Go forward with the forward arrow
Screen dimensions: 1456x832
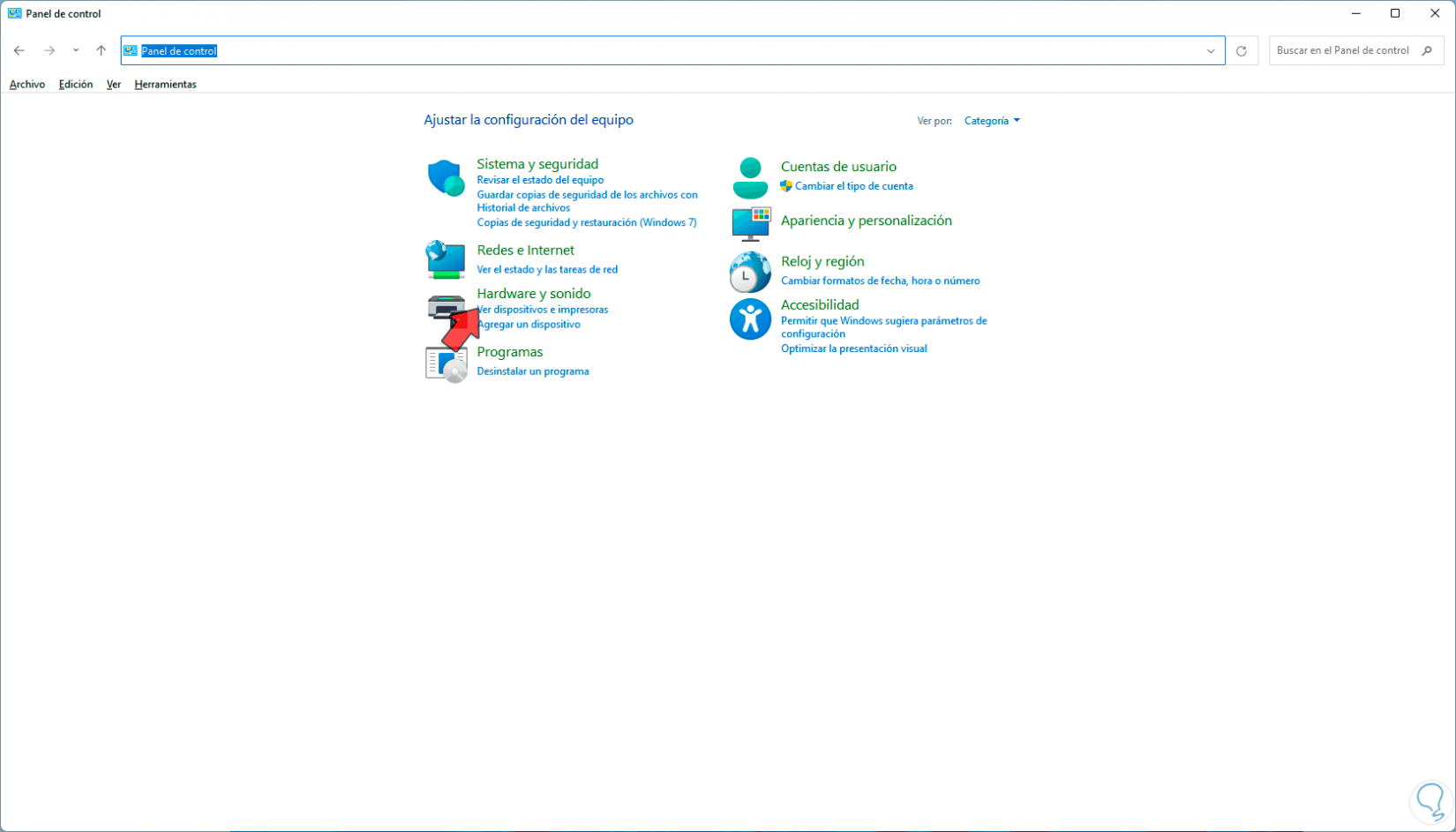49,50
